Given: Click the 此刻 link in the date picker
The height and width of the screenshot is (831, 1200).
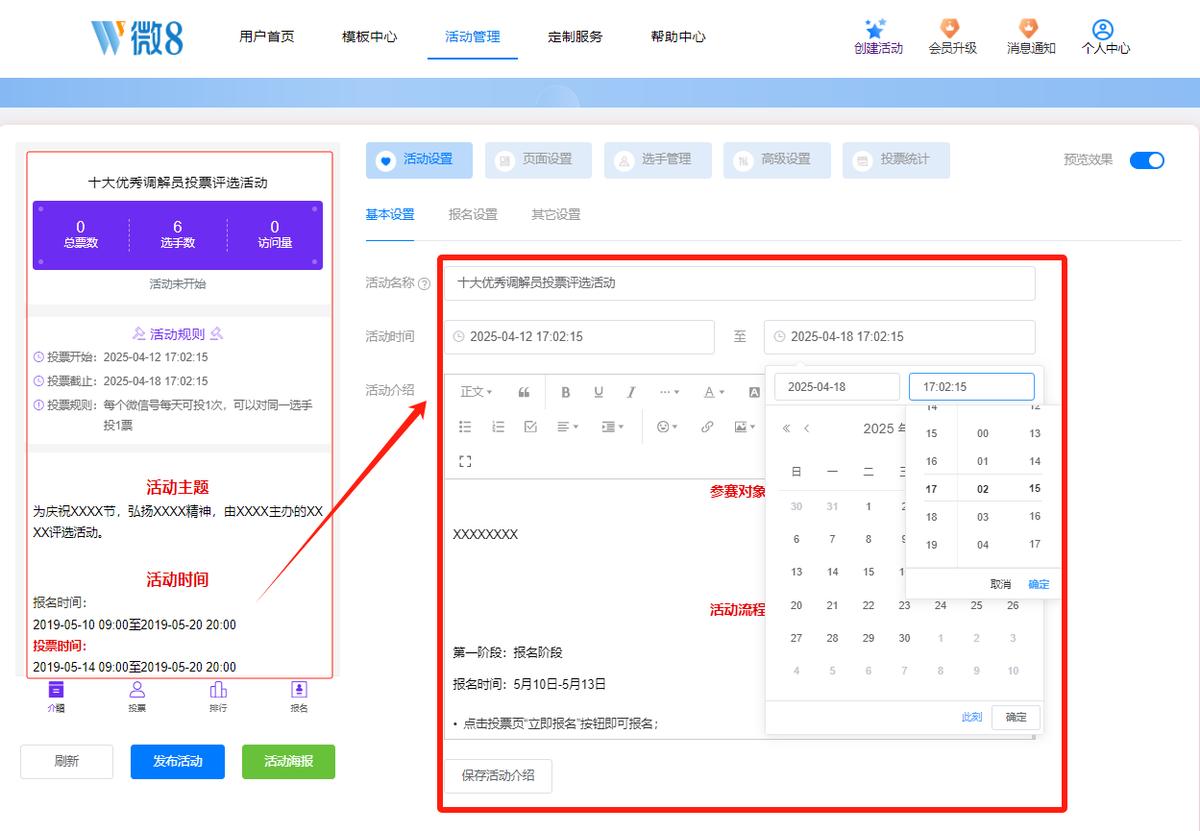Looking at the screenshot, I should [x=971, y=717].
